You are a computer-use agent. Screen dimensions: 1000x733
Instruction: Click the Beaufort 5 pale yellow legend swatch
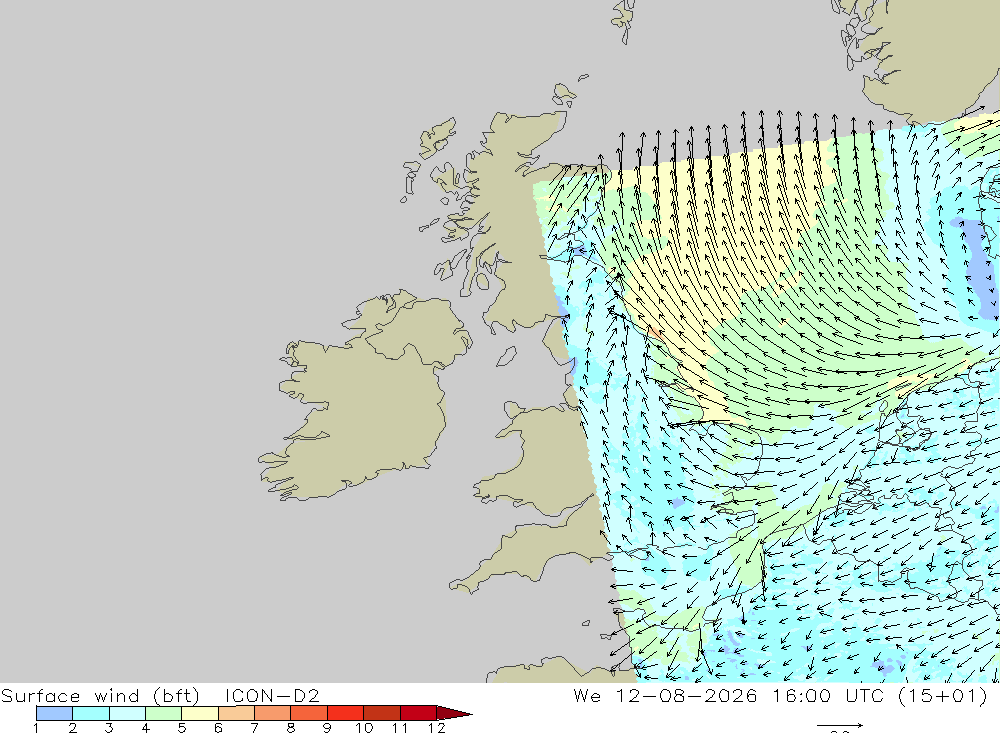(x=200, y=713)
